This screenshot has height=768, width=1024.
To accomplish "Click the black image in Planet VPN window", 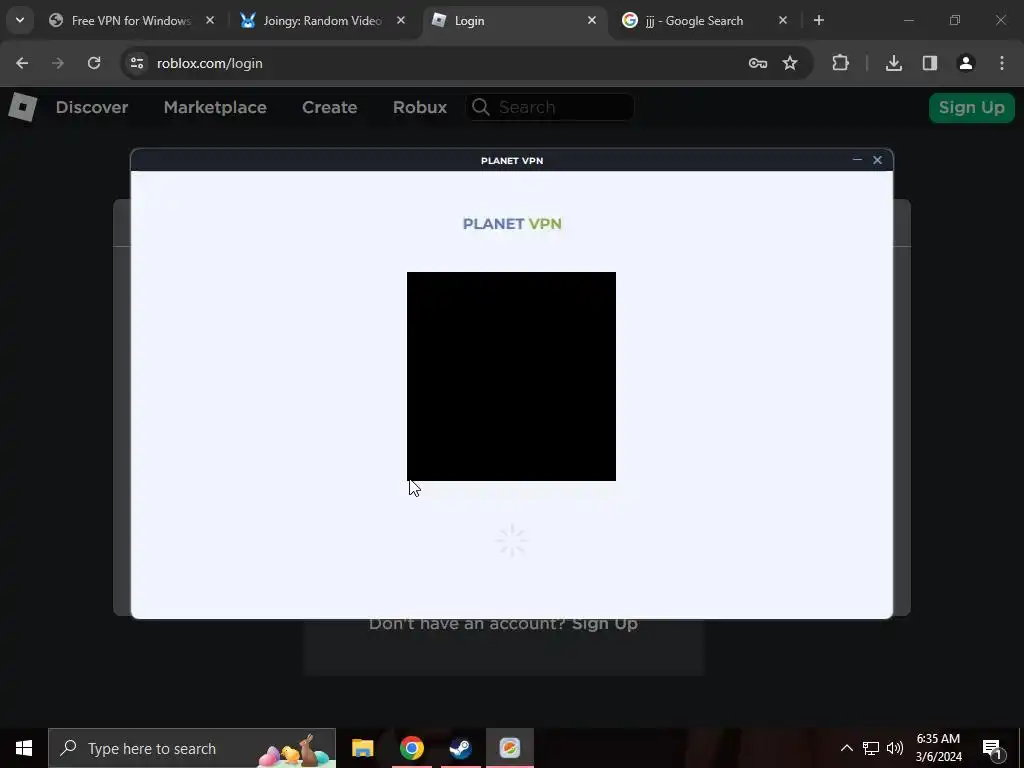I will pos(511,376).
